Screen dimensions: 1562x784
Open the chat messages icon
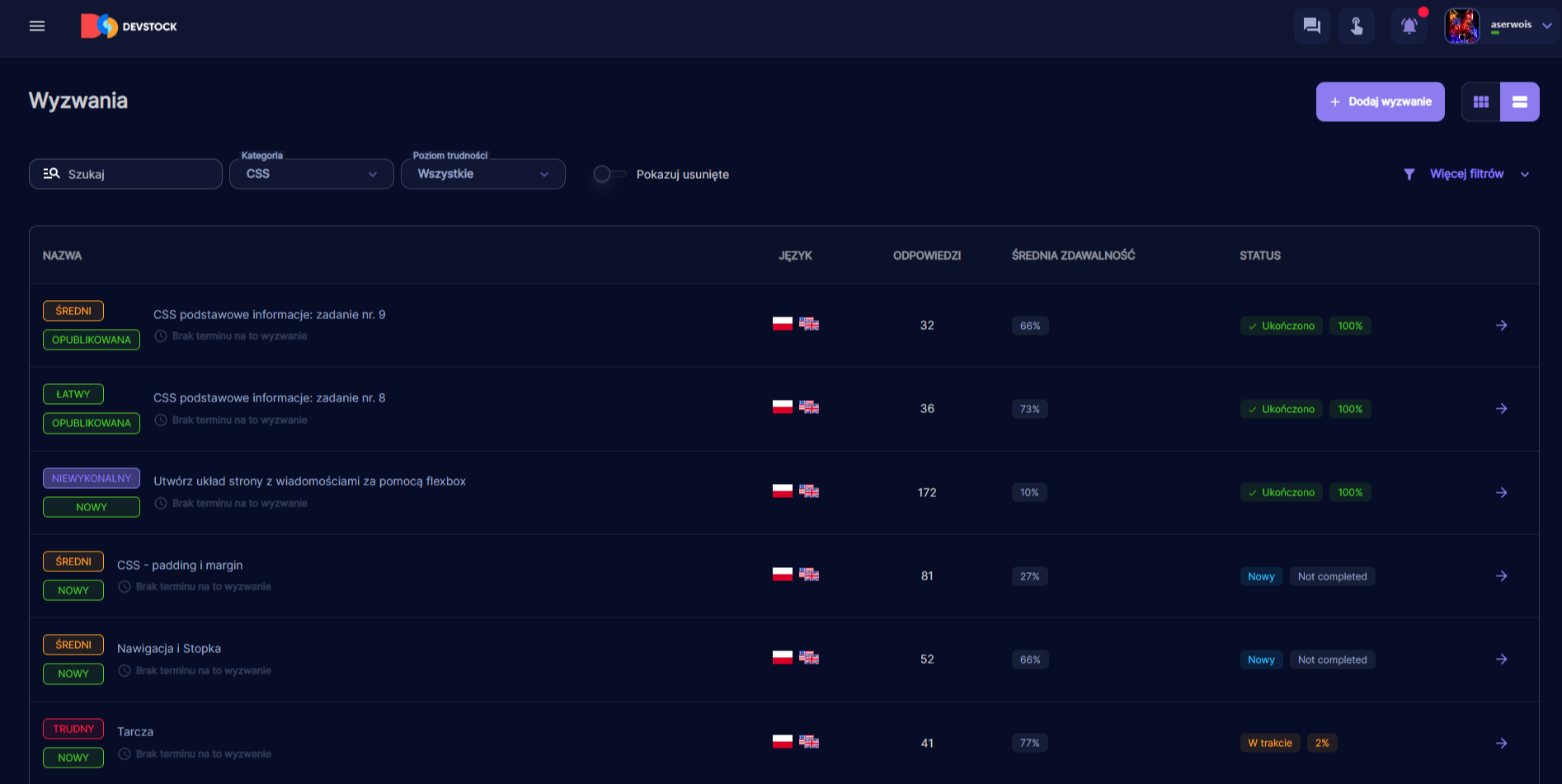(1311, 26)
